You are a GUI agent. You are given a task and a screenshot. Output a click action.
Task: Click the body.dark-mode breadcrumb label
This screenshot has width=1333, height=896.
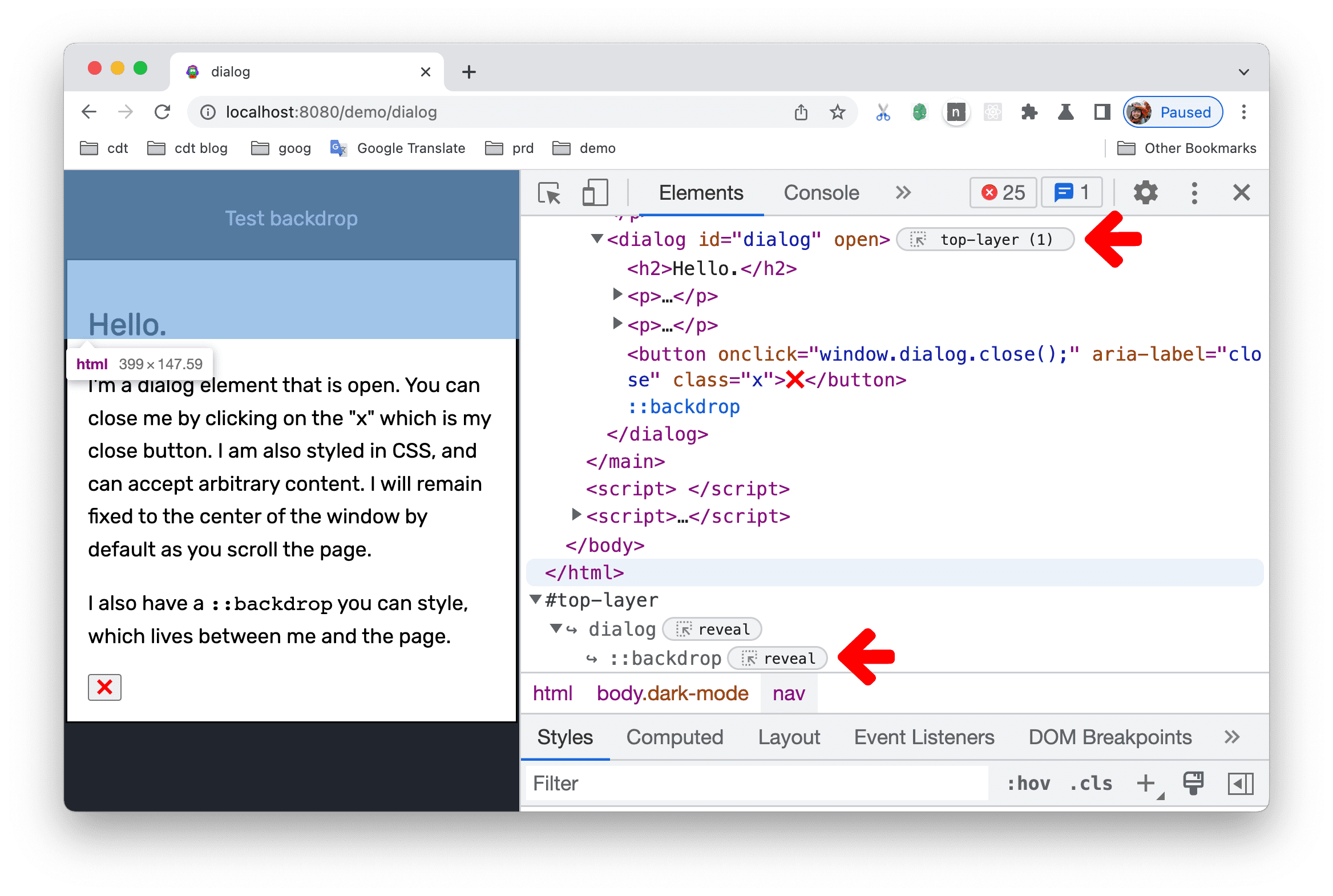pyautogui.click(x=672, y=691)
